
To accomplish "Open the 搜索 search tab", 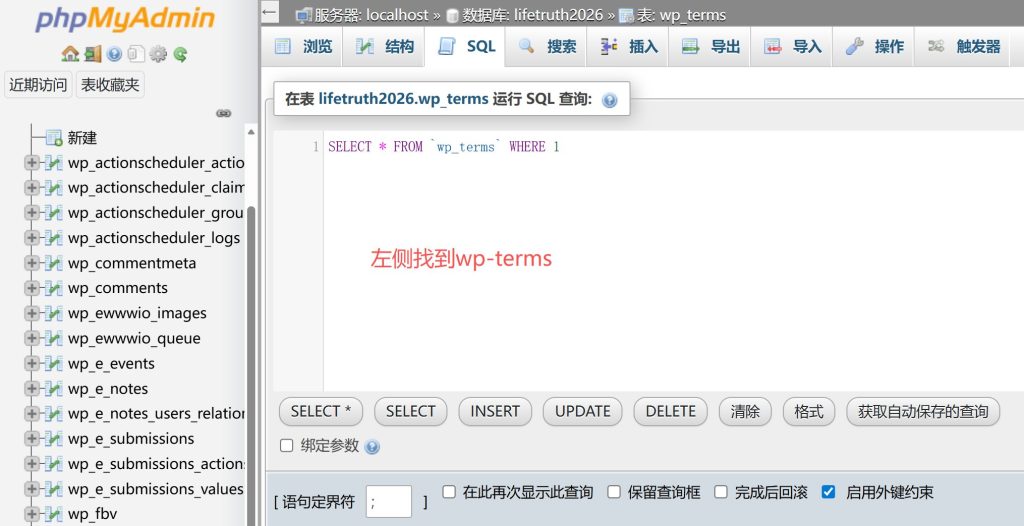I will coord(546,46).
